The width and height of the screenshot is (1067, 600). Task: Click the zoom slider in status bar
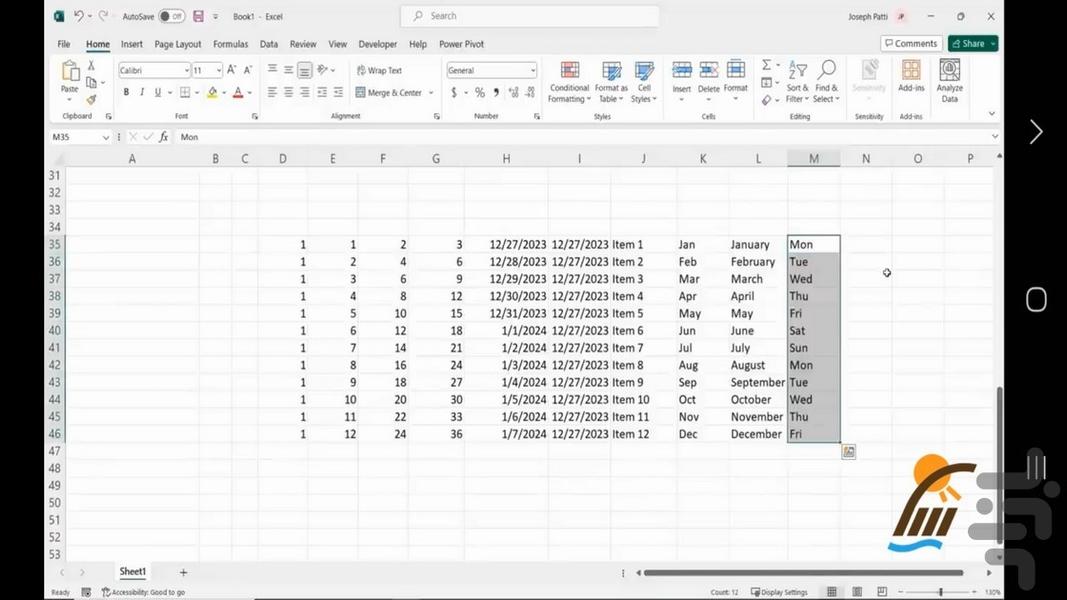(x=940, y=592)
